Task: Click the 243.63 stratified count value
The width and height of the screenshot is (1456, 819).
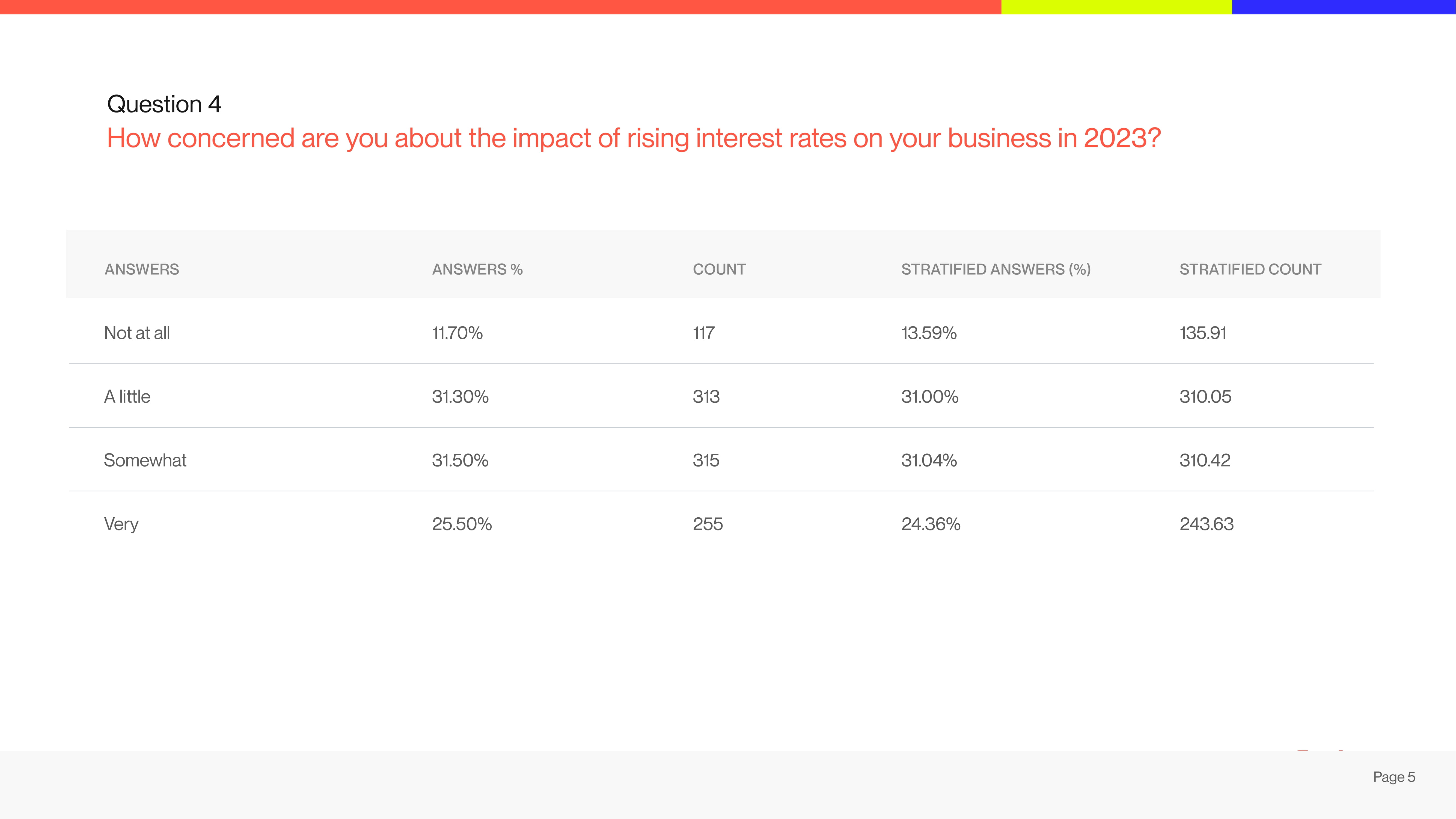Action: coord(1206,524)
